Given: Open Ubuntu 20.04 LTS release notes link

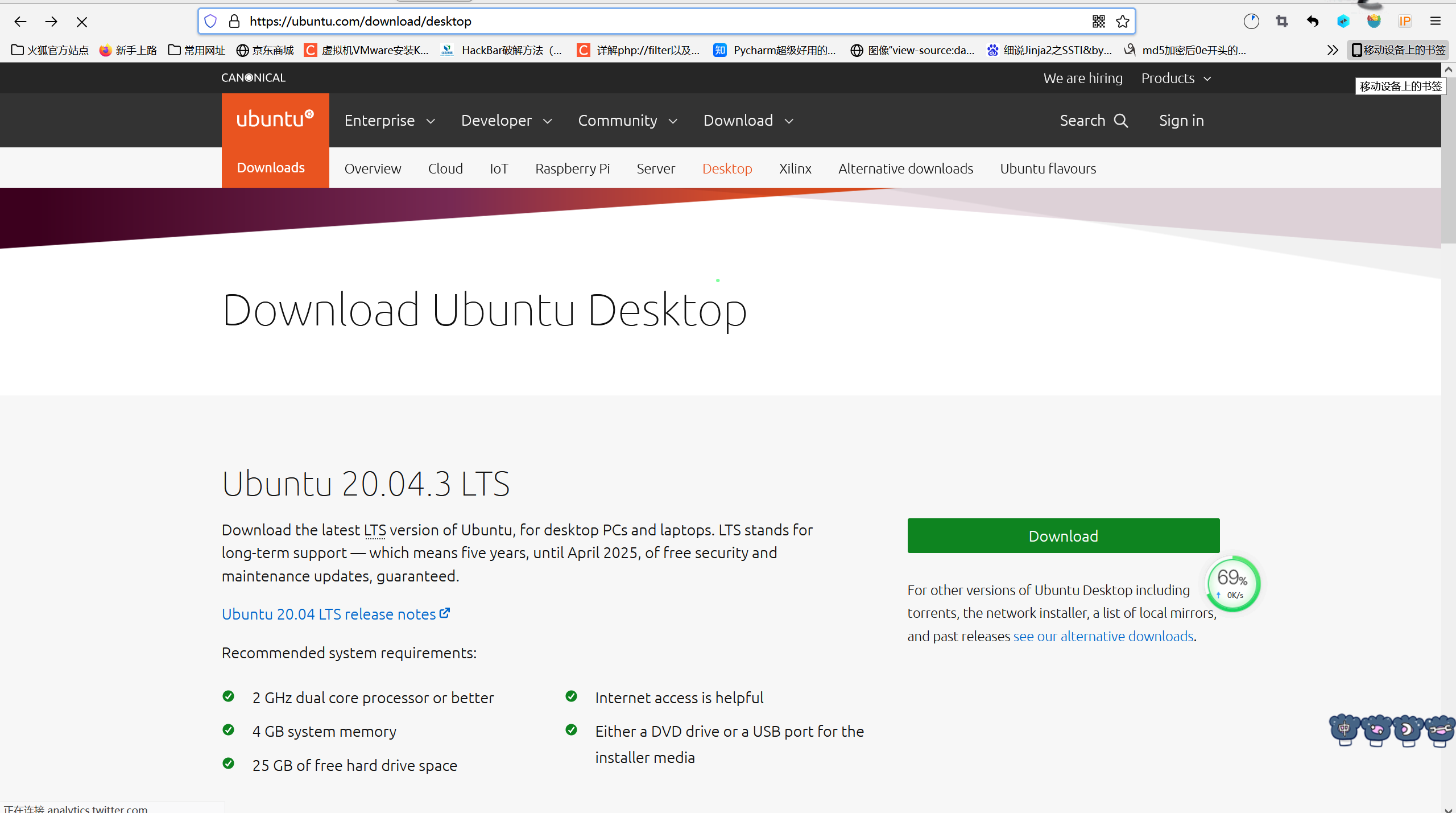Looking at the screenshot, I should [x=329, y=614].
